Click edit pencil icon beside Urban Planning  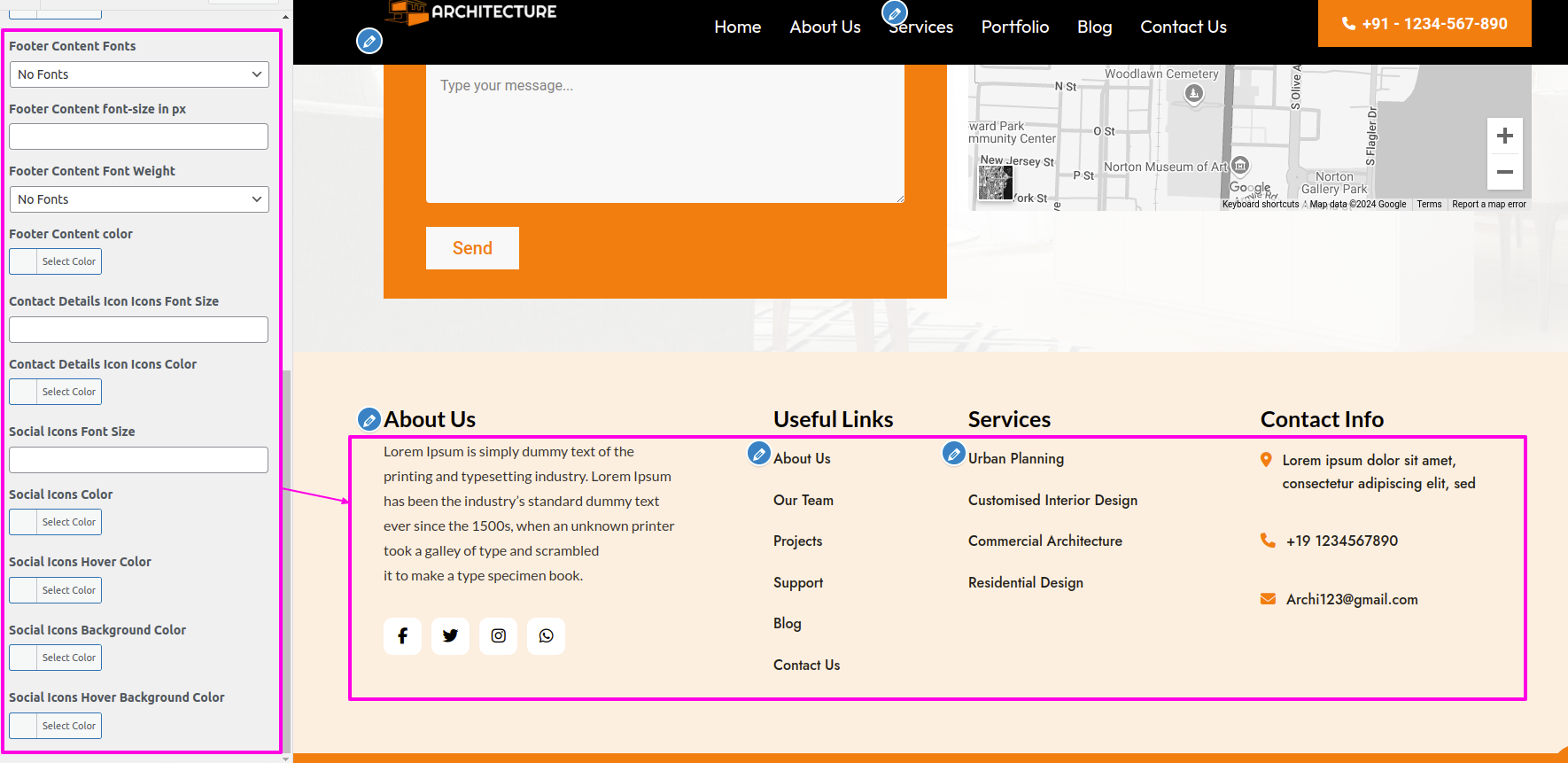[953, 454]
